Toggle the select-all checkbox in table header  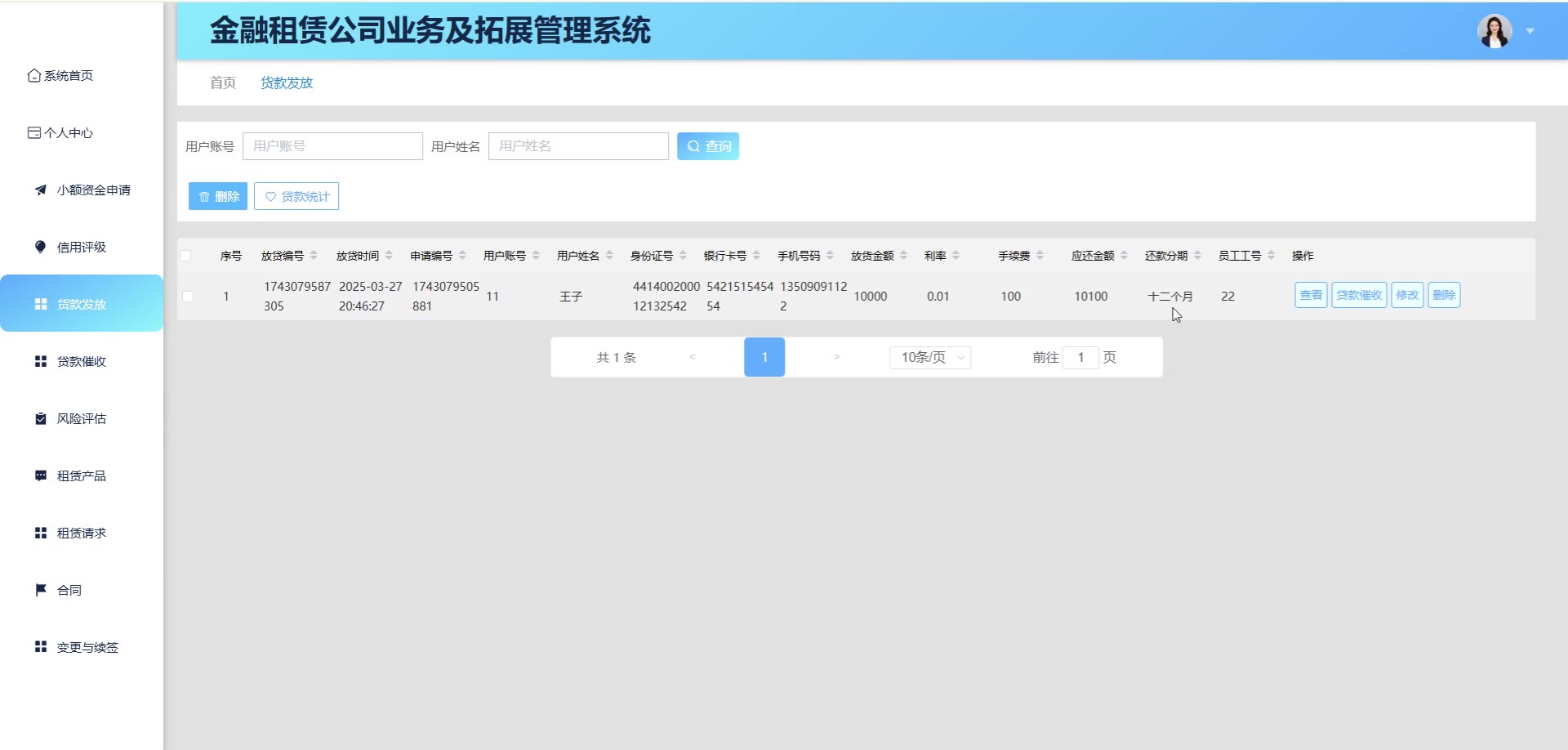tap(186, 256)
